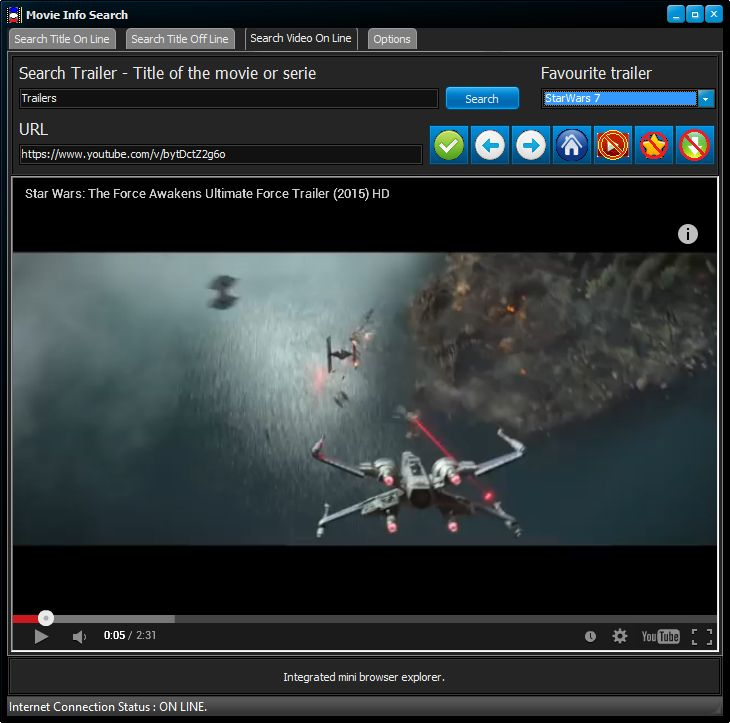Click the crossed-out play video icon
Image resolution: width=730 pixels, height=723 pixels.
click(613, 145)
